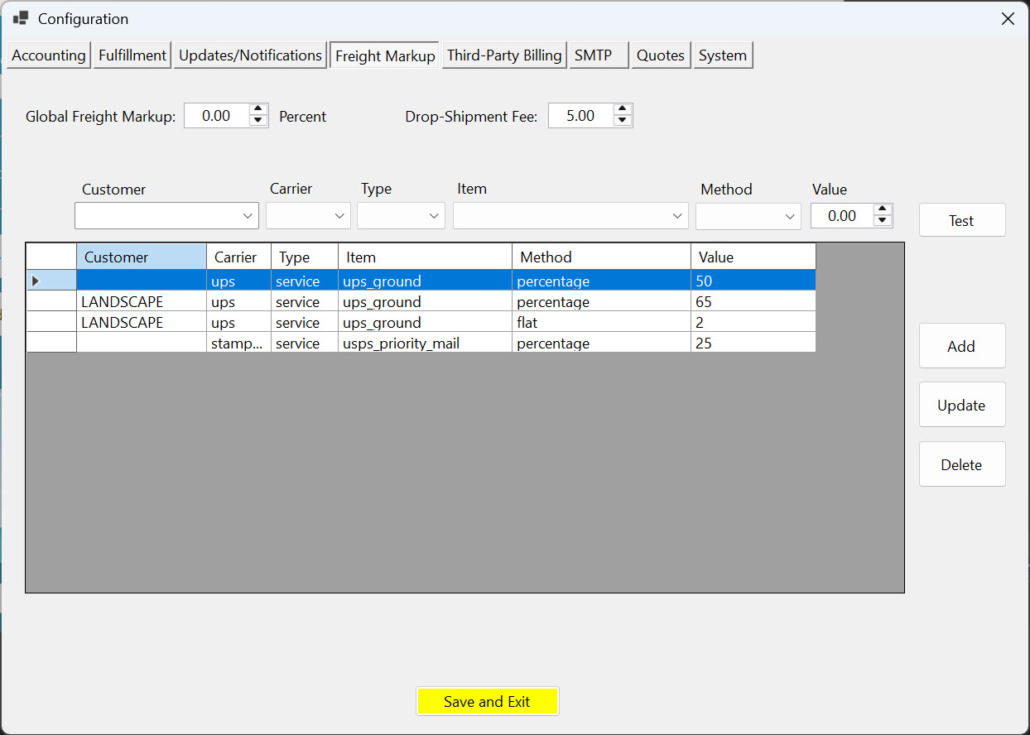Image resolution: width=1030 pixels, height=735 pixels.
Task: Decrease Global Freight Markup with down arrow
Action: click(258, 122)
